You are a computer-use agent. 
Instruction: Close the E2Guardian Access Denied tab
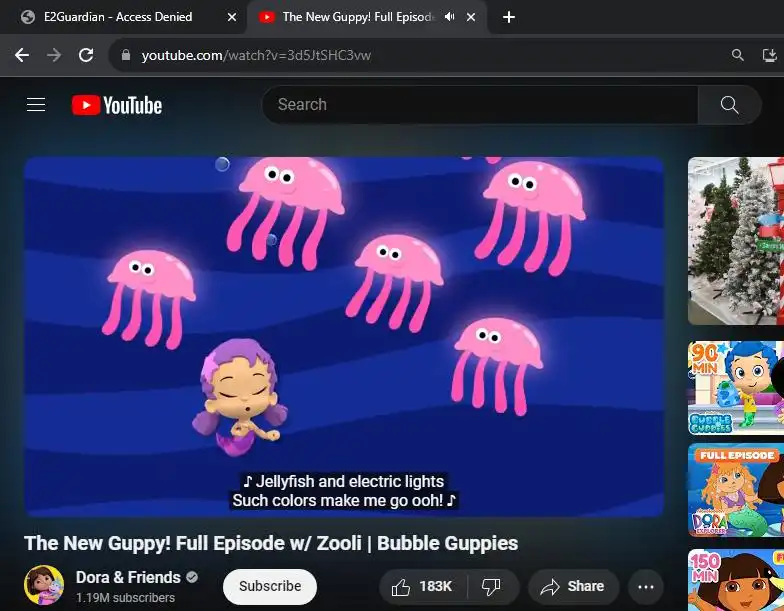232,17
